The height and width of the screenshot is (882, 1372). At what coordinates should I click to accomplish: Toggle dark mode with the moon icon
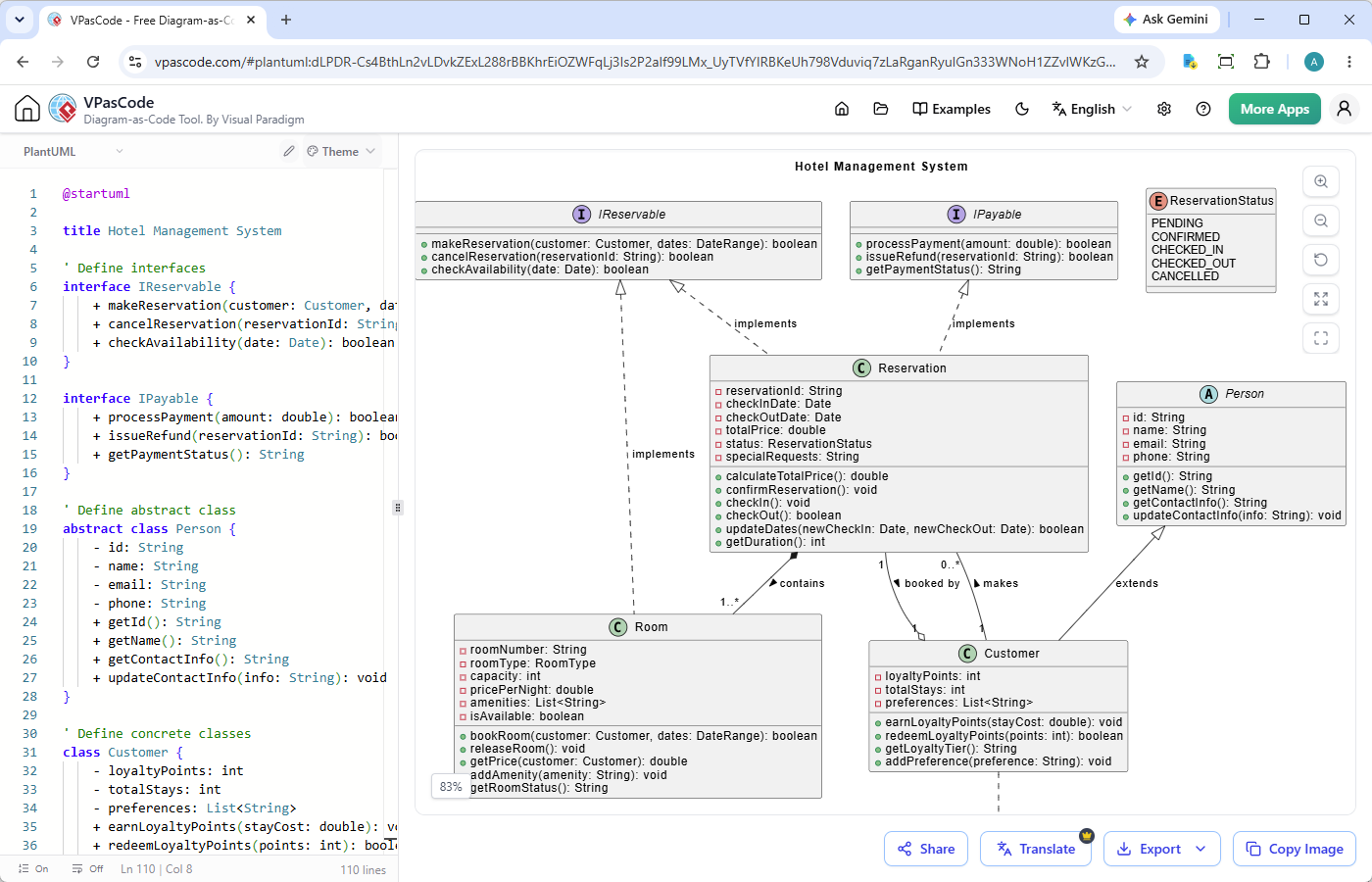tap(1022, 109)
